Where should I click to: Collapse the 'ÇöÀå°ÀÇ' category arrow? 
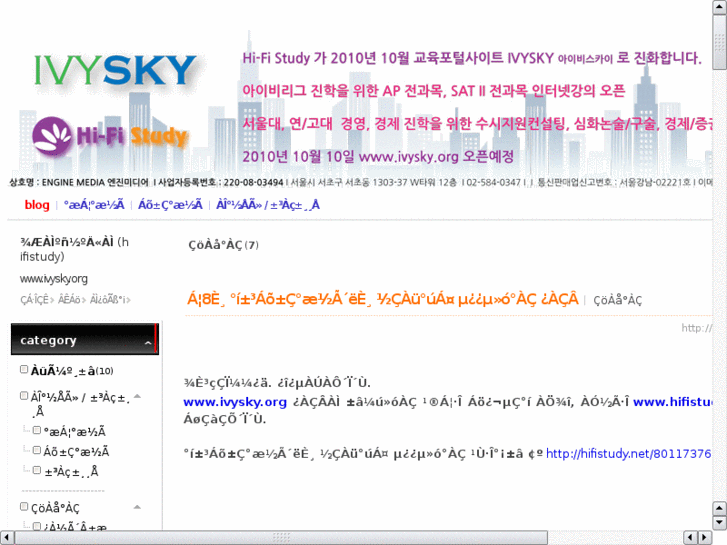(137, 507)
